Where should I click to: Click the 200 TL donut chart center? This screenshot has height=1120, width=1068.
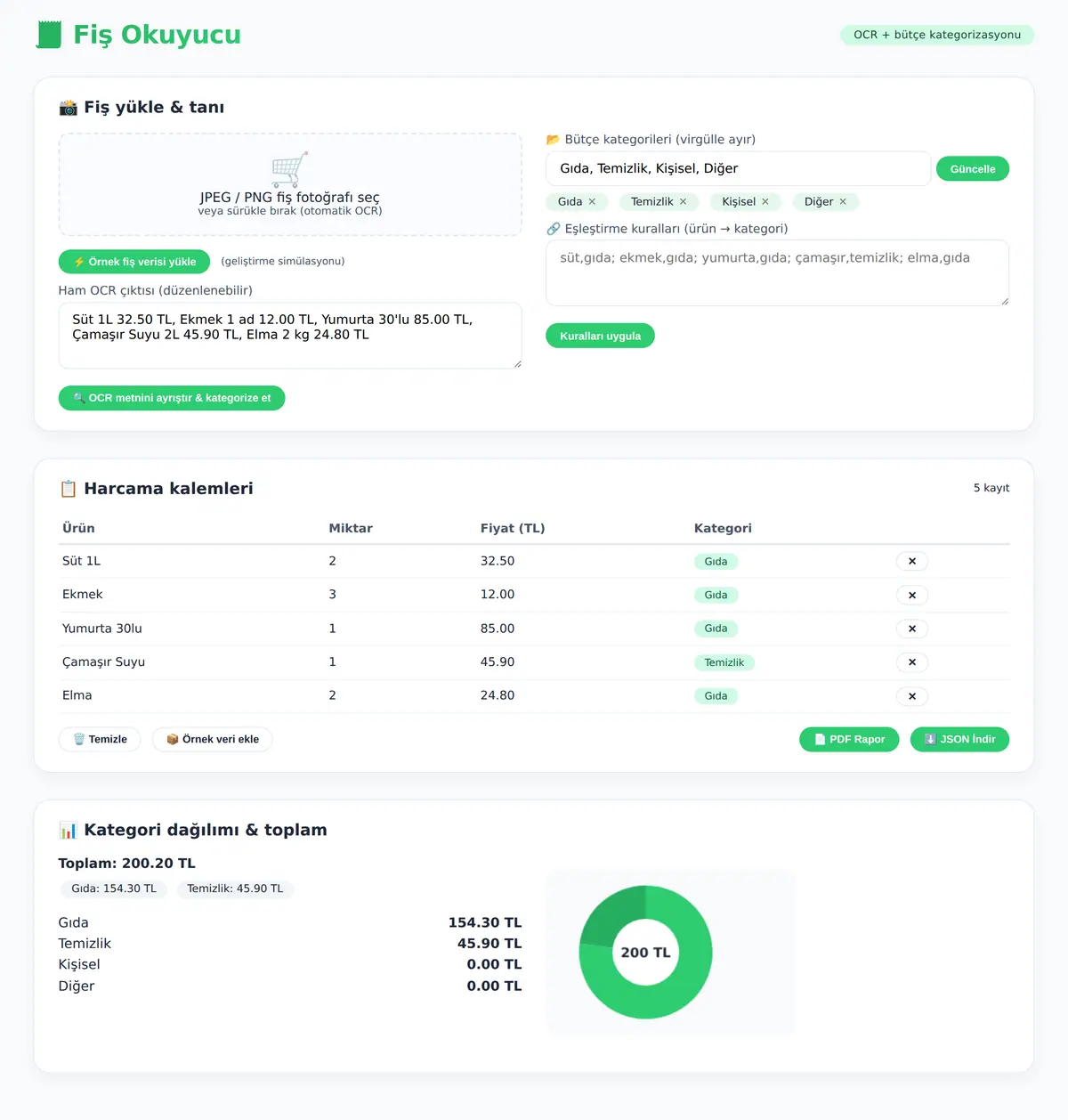[x=646, y=953]
